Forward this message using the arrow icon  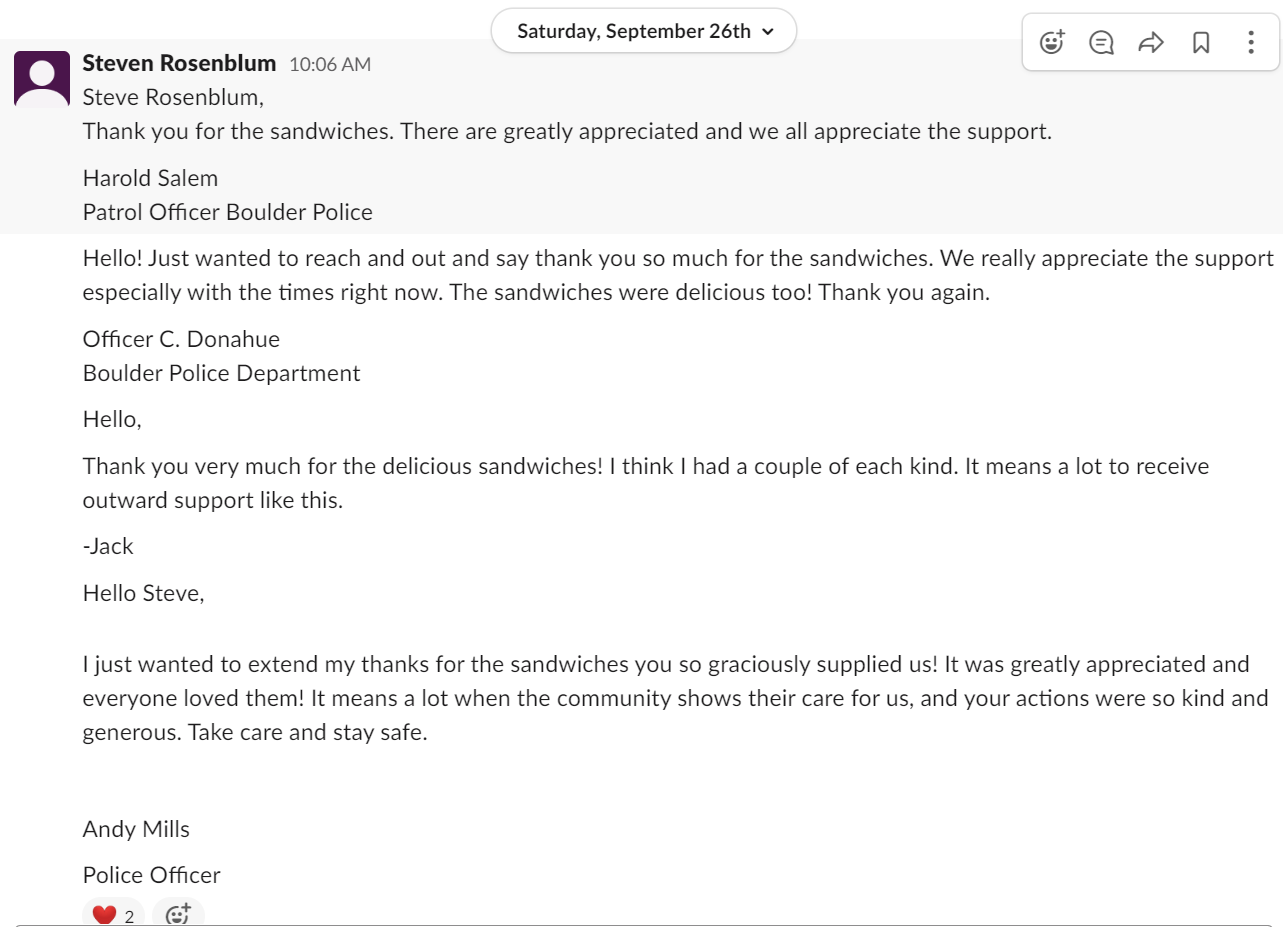point(1151,42)
